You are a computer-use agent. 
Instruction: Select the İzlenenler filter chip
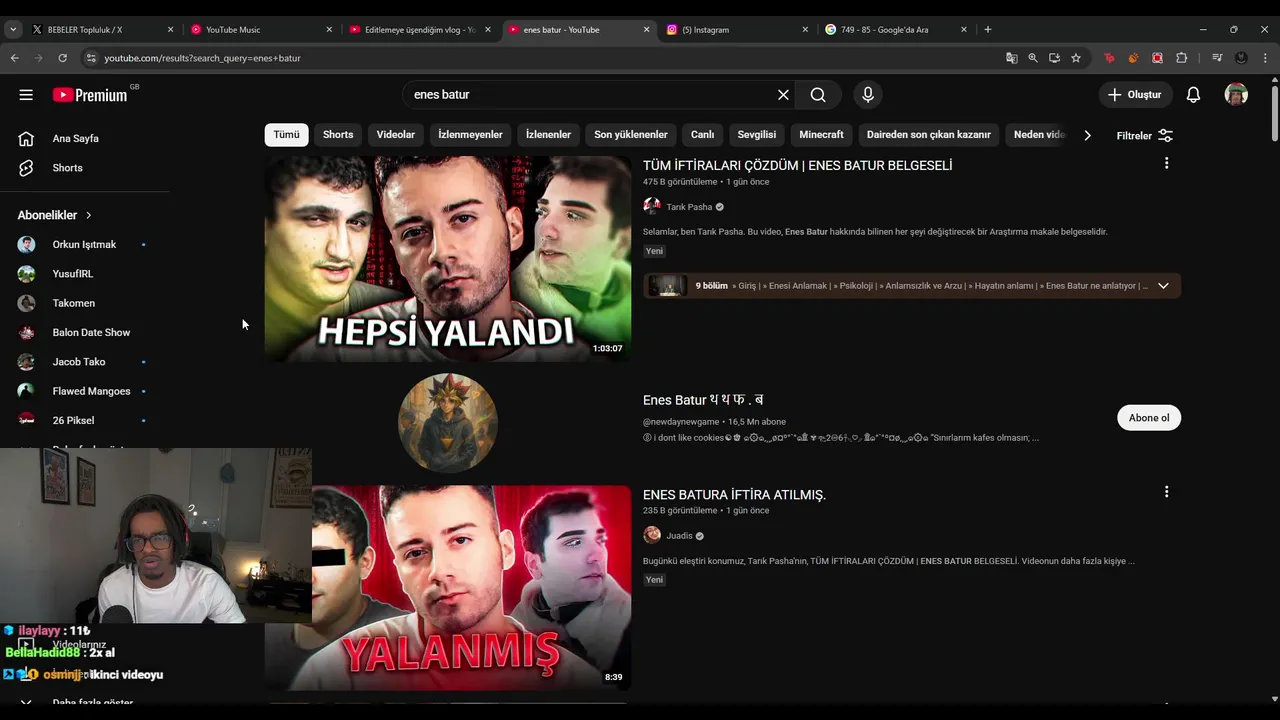[548, 135]
